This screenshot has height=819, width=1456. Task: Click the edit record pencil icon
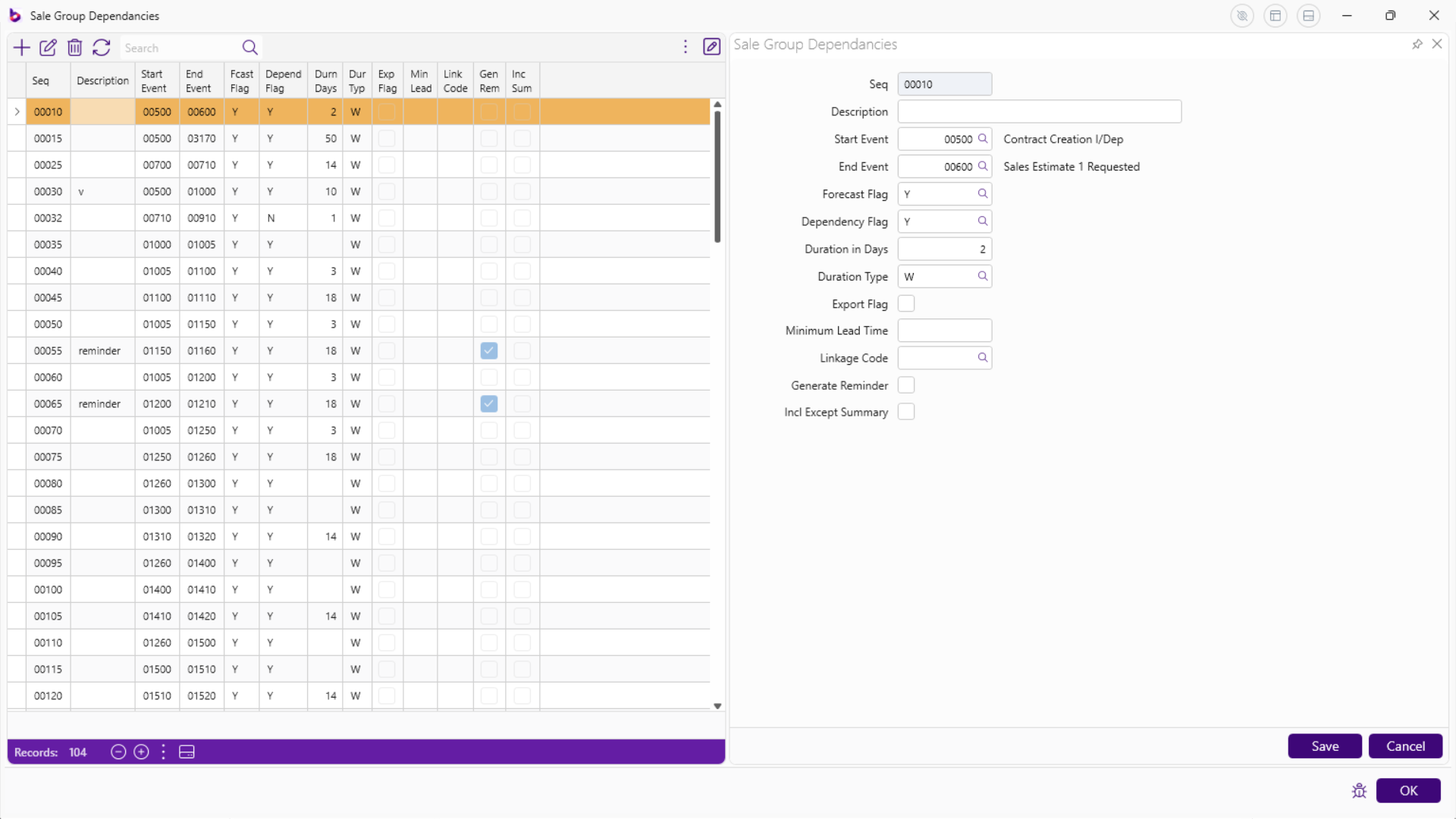[48, 48]
